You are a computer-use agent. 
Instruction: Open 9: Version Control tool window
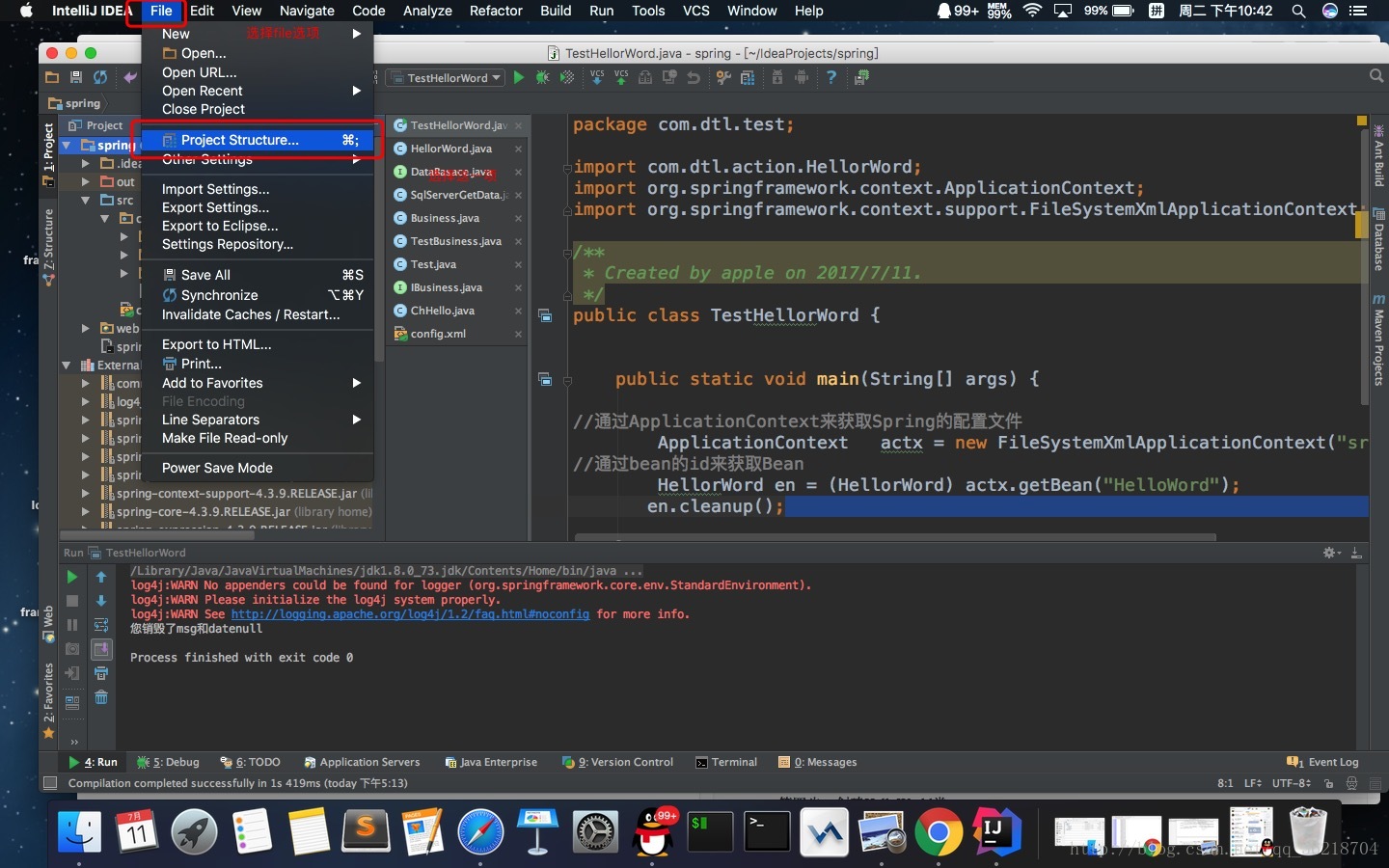617,762
